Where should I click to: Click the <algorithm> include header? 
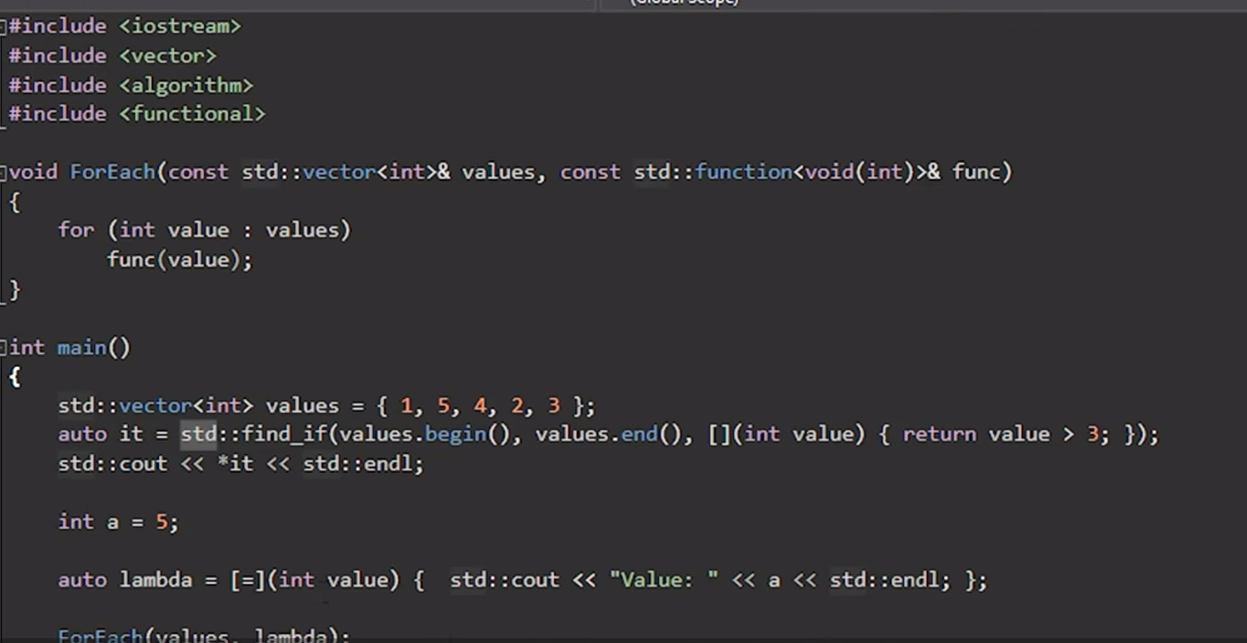(186, 85)
